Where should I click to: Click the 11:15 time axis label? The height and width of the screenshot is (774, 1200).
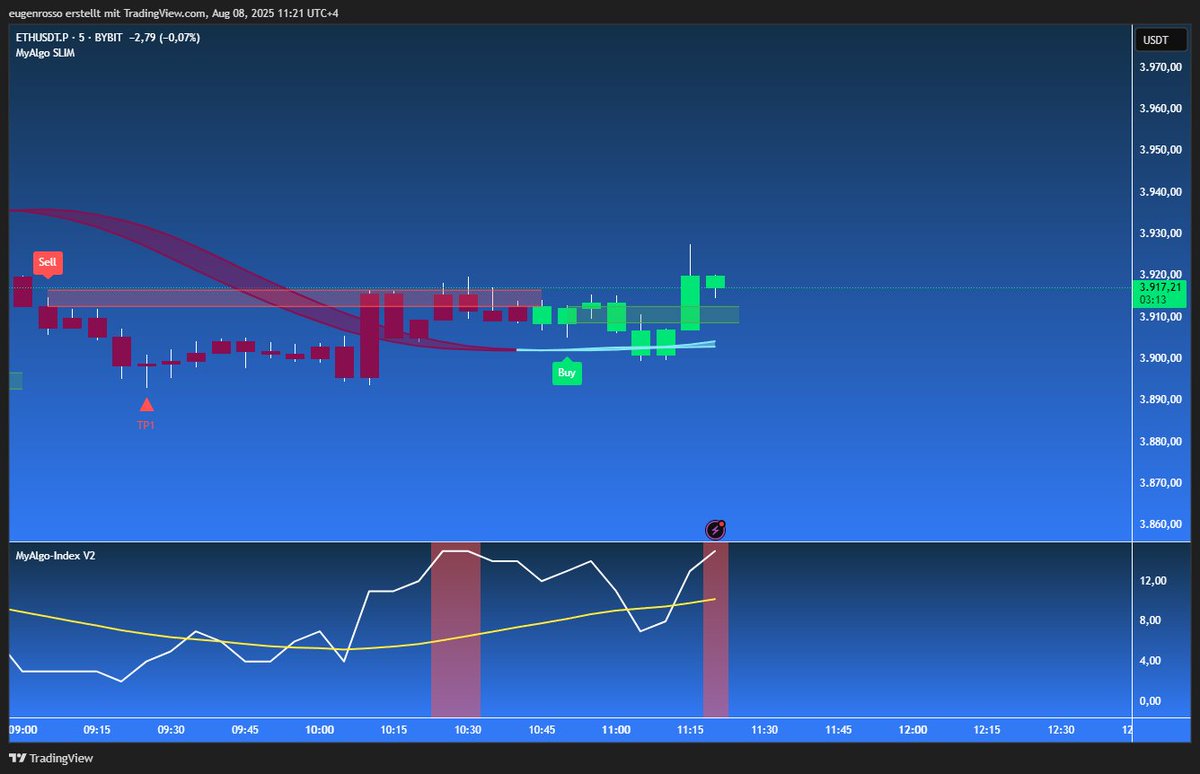[x=690, y=730]
